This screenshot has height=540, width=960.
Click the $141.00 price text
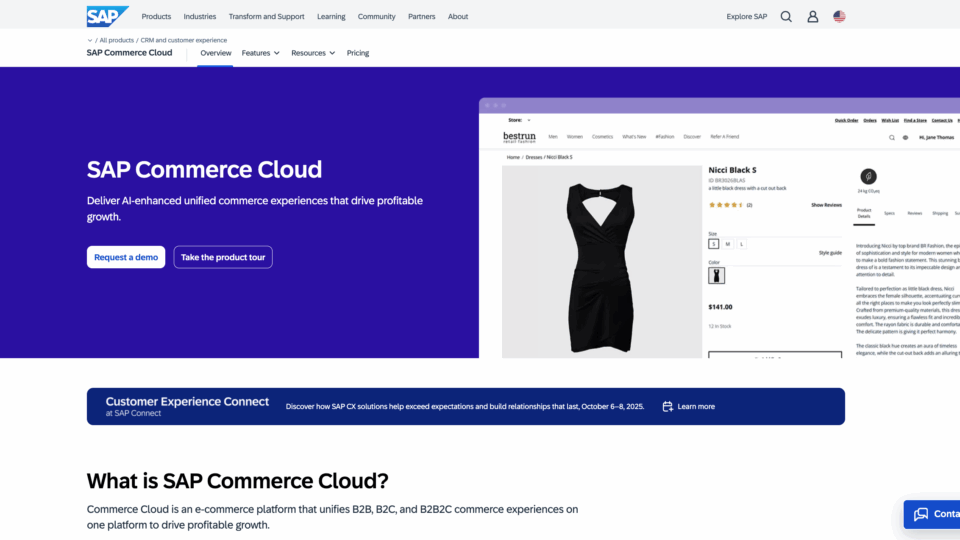point(720,307)
